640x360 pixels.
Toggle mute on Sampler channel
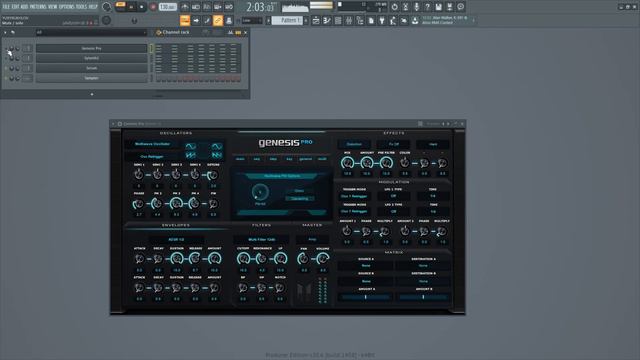click(x=6, y=78)
